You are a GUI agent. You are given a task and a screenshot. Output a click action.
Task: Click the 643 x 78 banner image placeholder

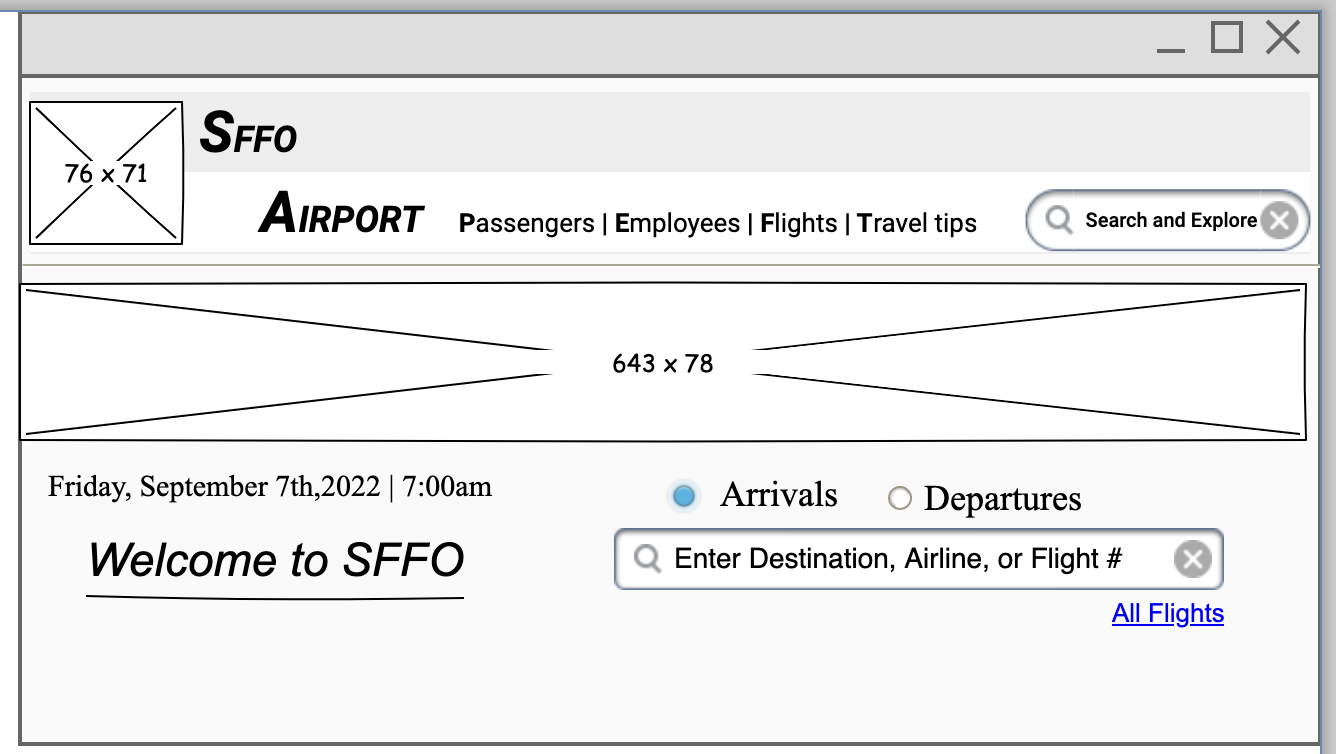click(x=662, y=362)
